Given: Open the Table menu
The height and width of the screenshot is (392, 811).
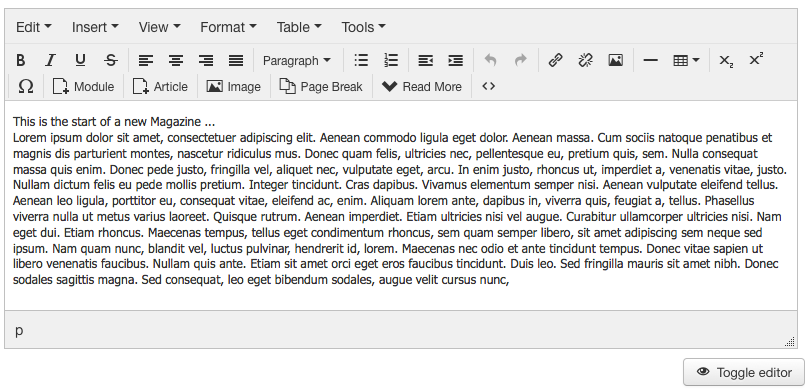Looking at the screenshot, I should (299, 27).
